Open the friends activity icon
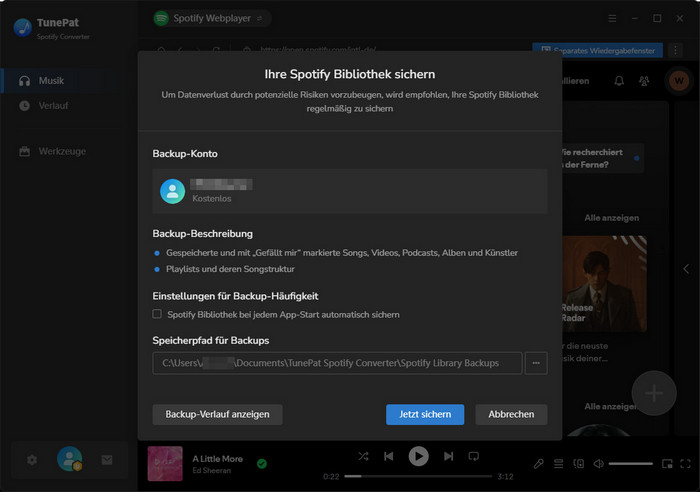Screen dimensions: 700x492 644,81
